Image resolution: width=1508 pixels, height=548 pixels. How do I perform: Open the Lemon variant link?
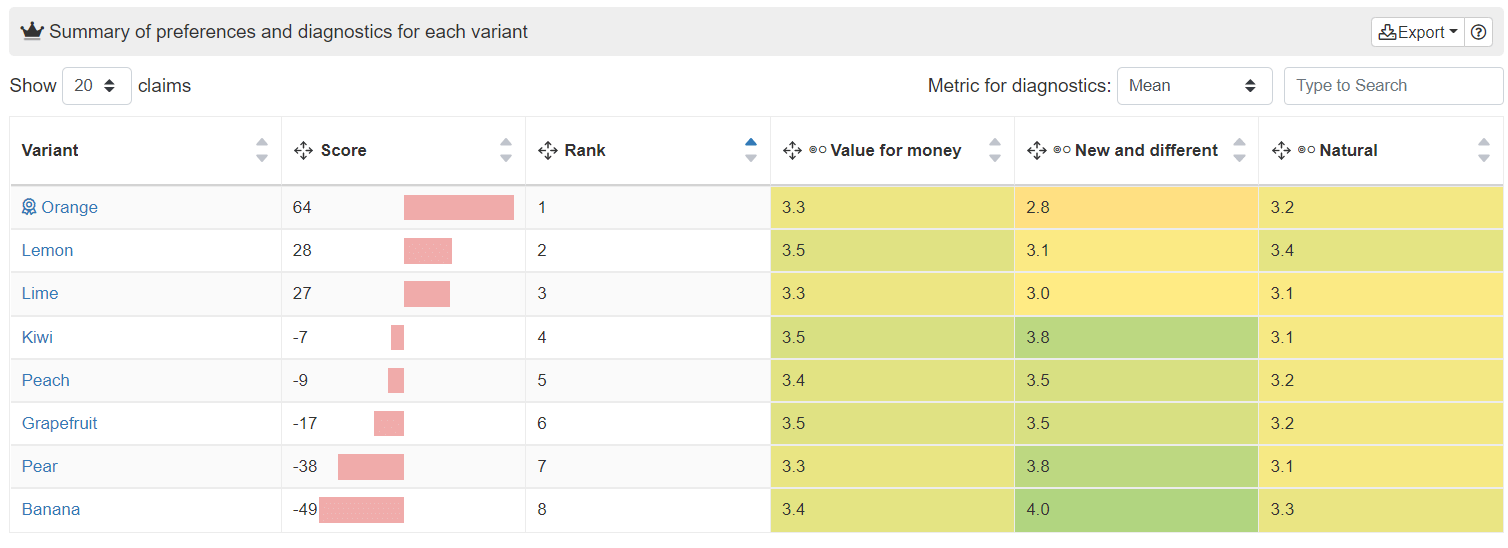(47, 250)
